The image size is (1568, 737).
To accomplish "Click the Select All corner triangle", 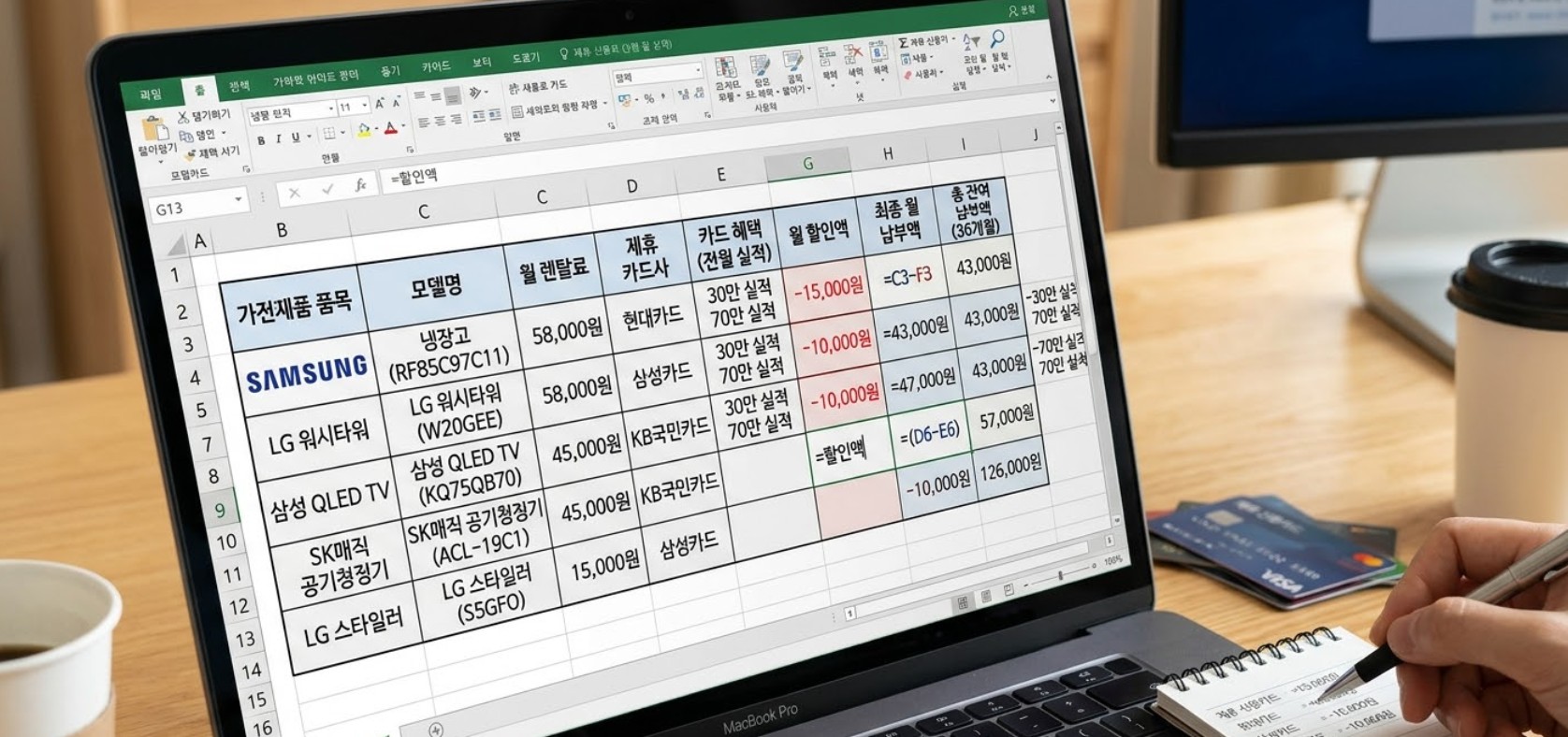I will pyautogui.click(x=174, y=247).
